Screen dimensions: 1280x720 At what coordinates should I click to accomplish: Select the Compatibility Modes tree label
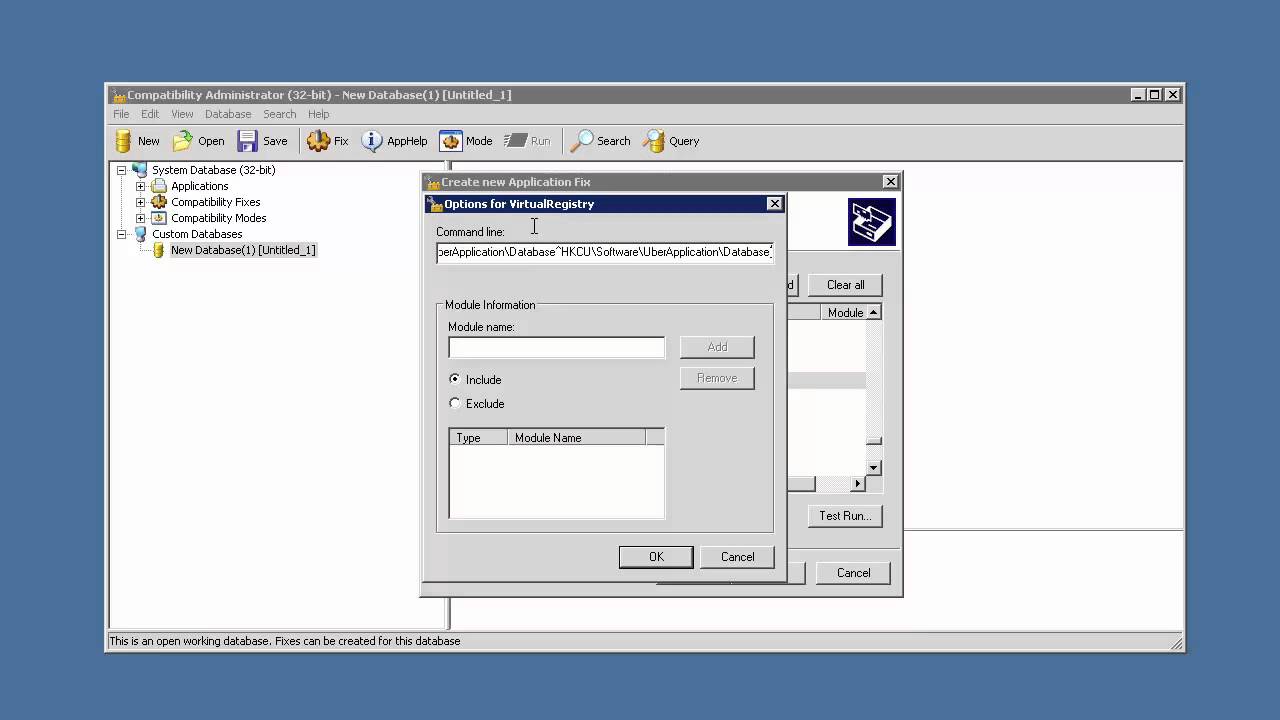(218, 218)
